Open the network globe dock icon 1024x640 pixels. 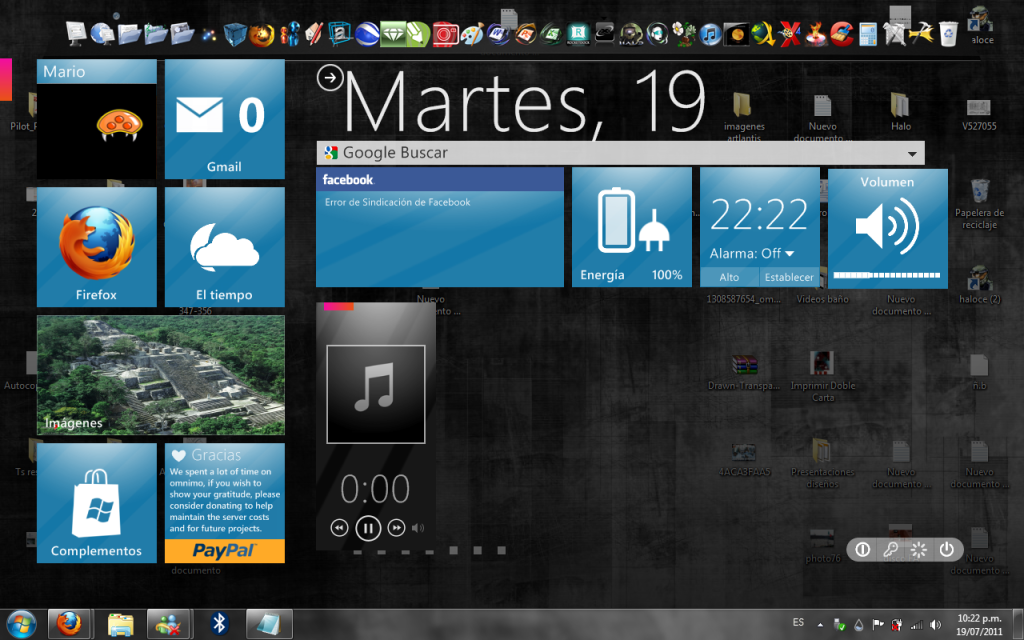point(103,33)
